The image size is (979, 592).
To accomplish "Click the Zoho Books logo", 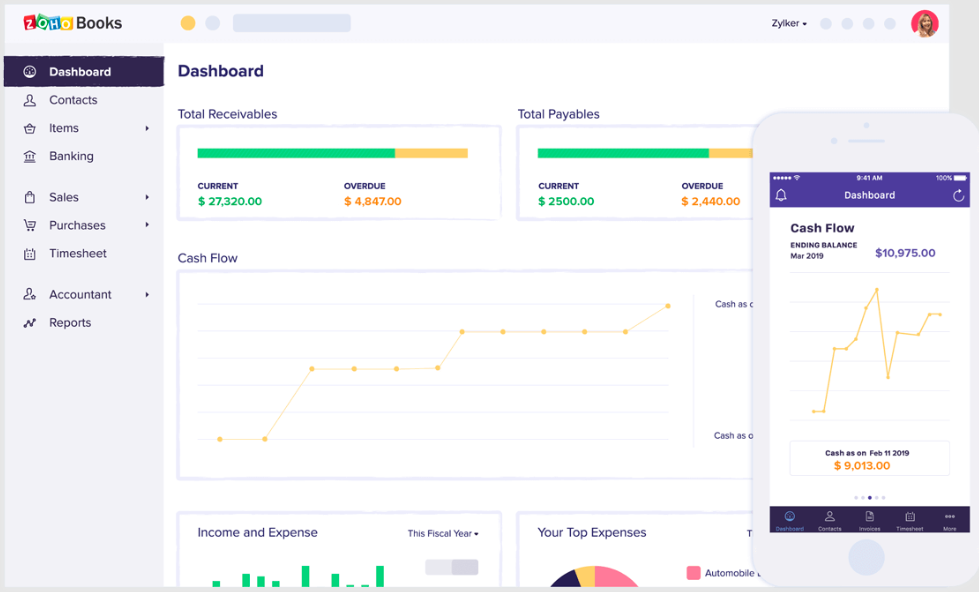I will [72, 23].
